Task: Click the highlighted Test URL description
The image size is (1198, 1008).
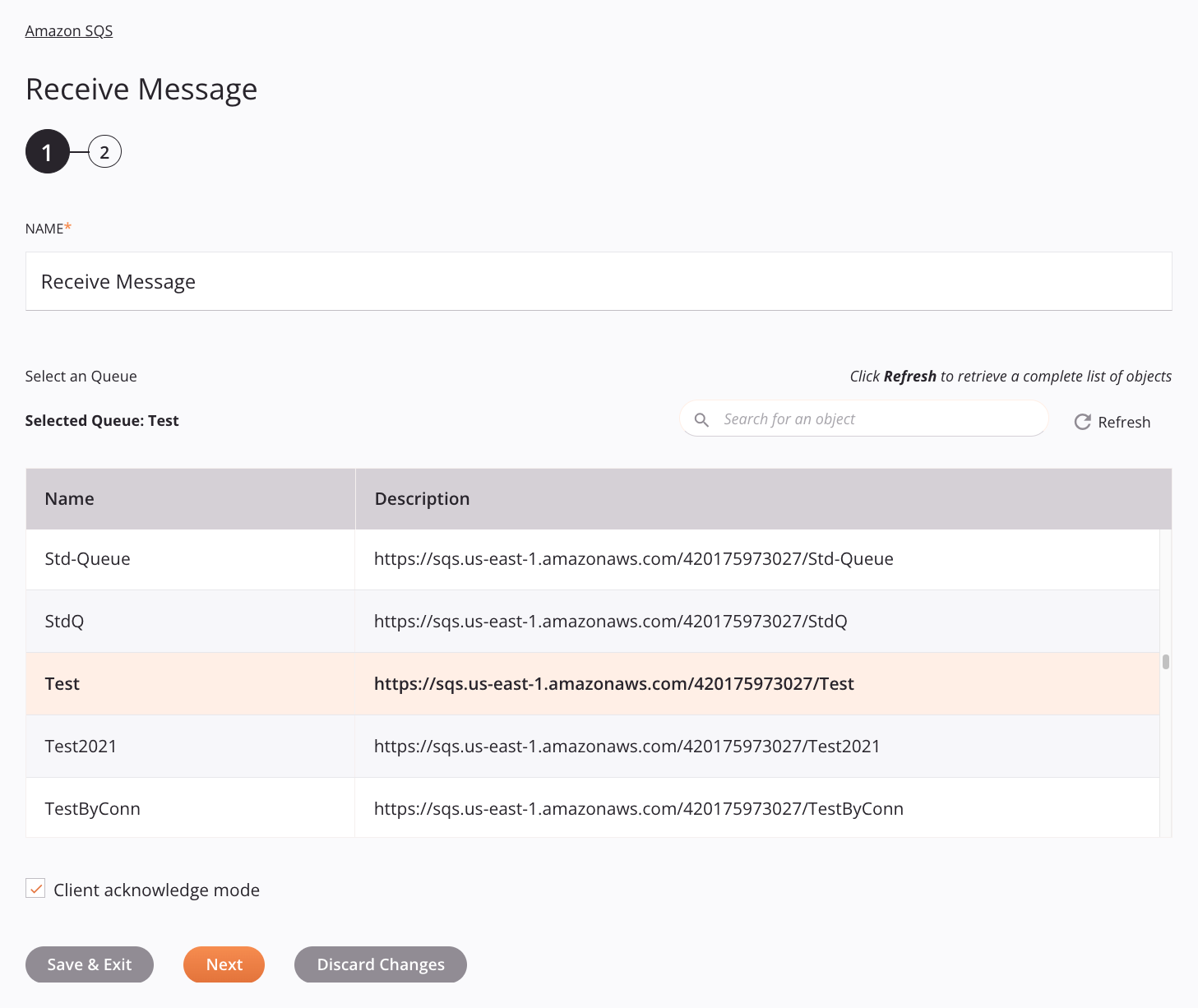Action: (614, 684)
